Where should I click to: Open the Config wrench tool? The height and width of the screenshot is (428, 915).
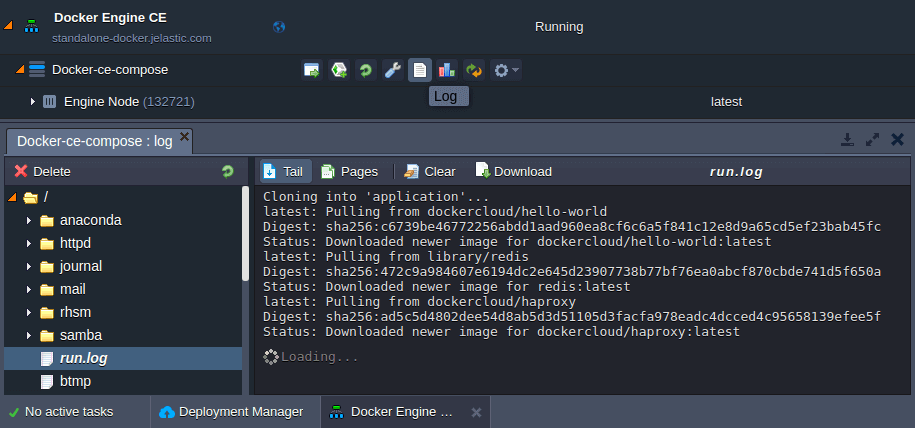point(393,70)
